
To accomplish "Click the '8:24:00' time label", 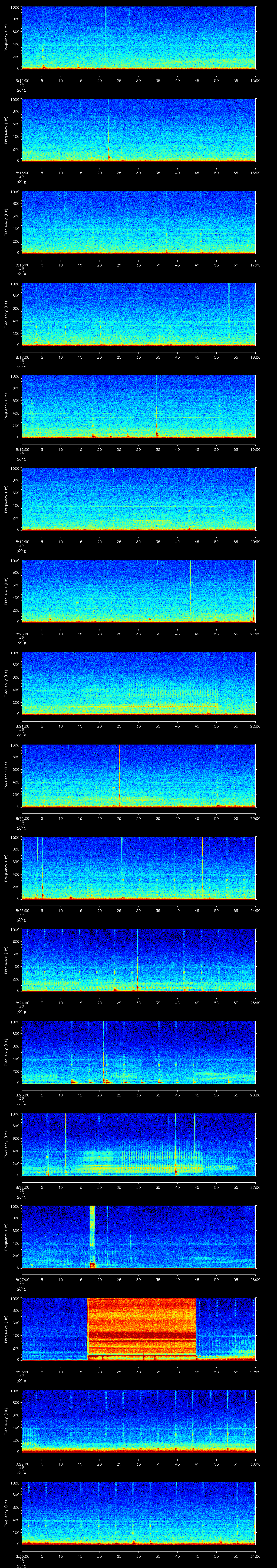I will point(22,1003).
